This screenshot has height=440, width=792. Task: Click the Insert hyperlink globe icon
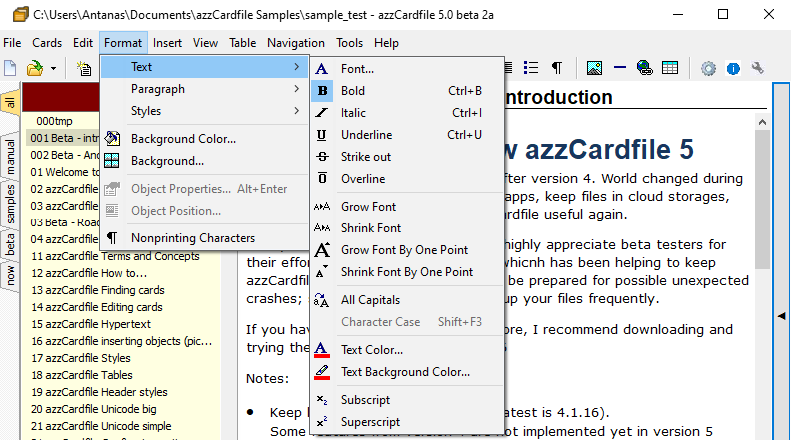pos(645,68)
